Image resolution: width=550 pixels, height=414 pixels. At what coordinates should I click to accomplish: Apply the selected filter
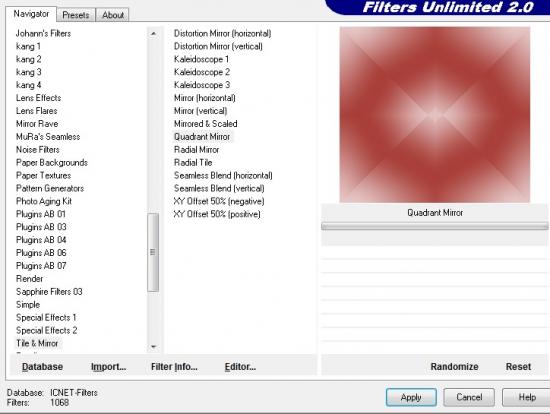click(x=411, y=397)
